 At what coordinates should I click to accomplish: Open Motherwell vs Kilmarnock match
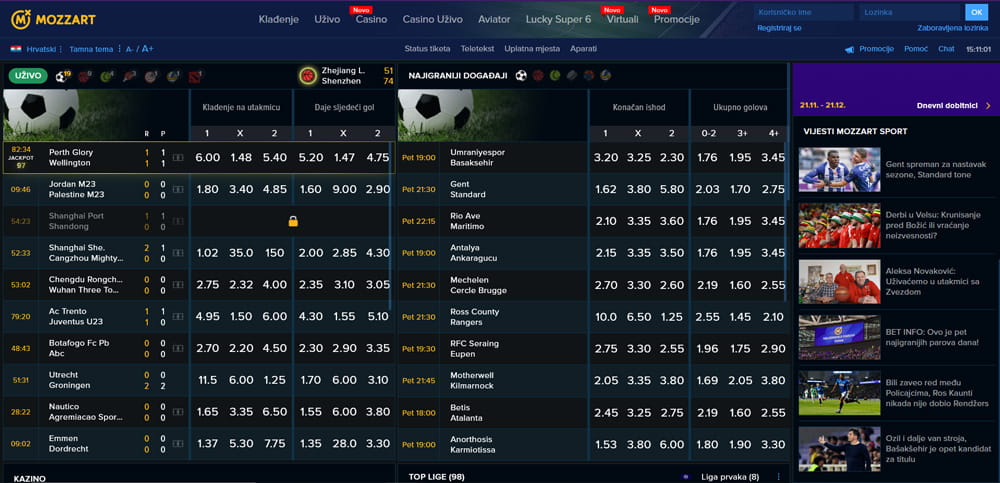(x=471, y=380)
